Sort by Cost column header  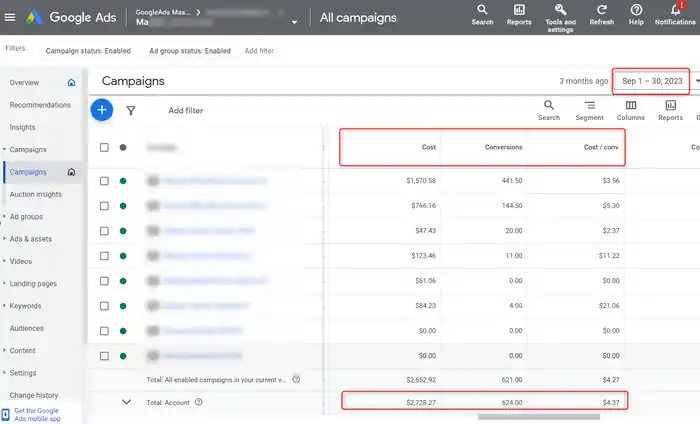click(x=429, y=147)
